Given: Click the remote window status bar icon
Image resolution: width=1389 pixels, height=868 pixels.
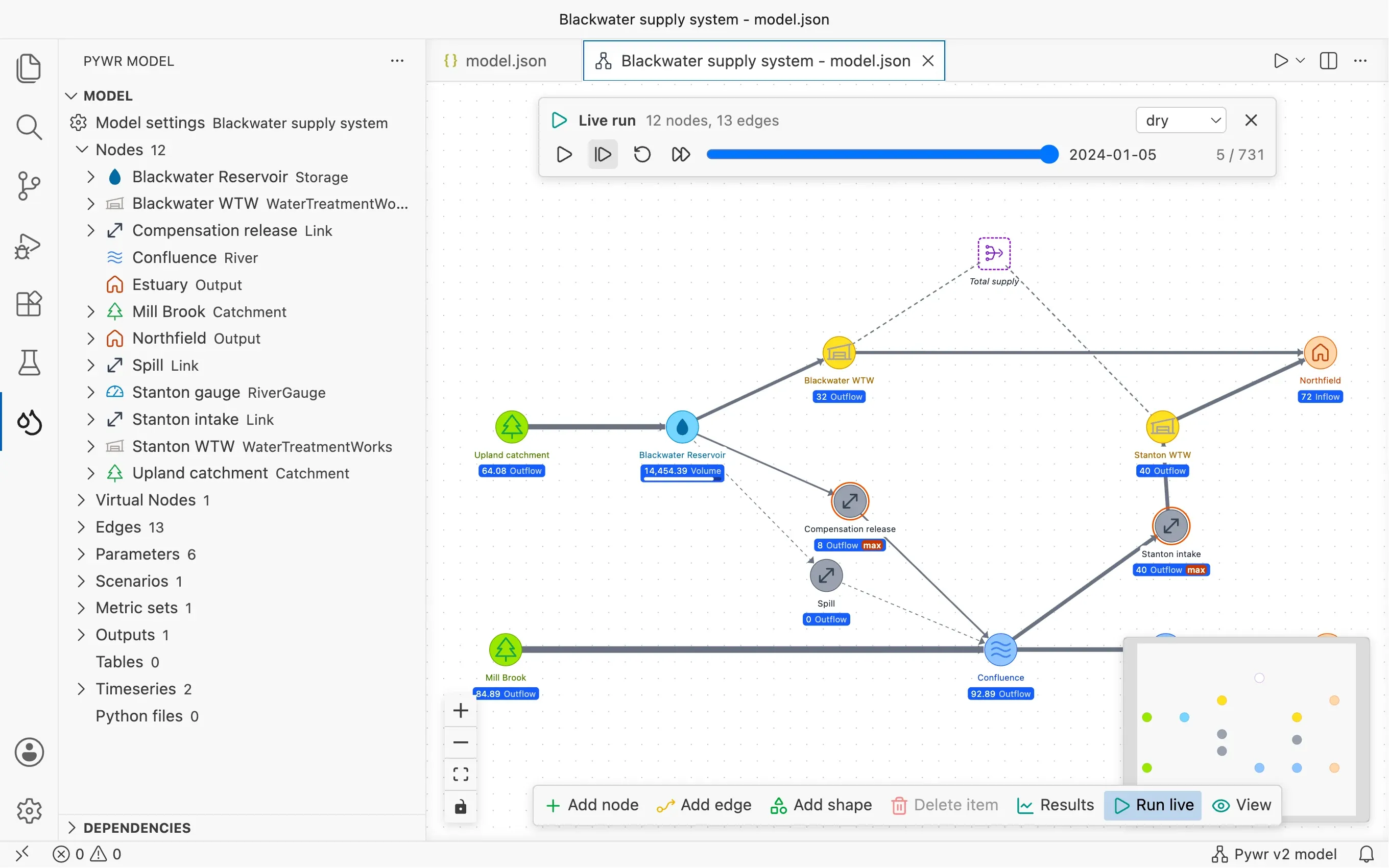Looking at the screenshot, I should [22, 854].
